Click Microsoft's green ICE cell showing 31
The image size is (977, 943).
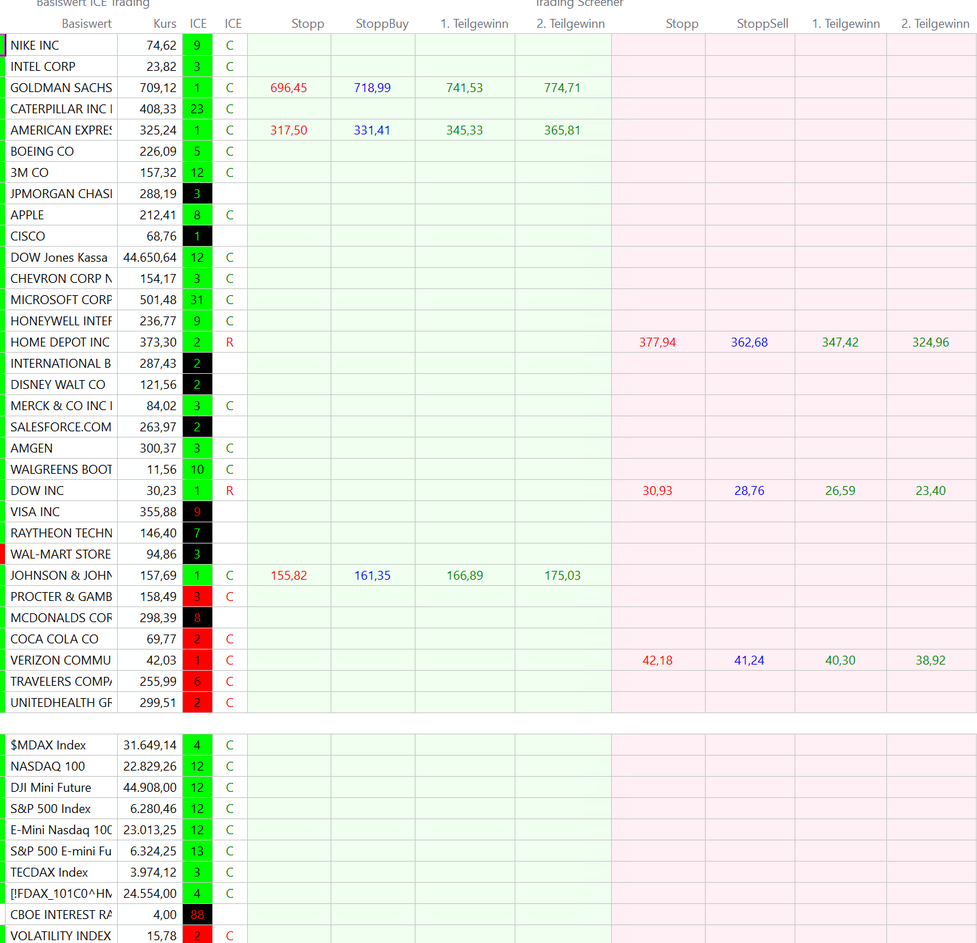click(x=197, y=300)
